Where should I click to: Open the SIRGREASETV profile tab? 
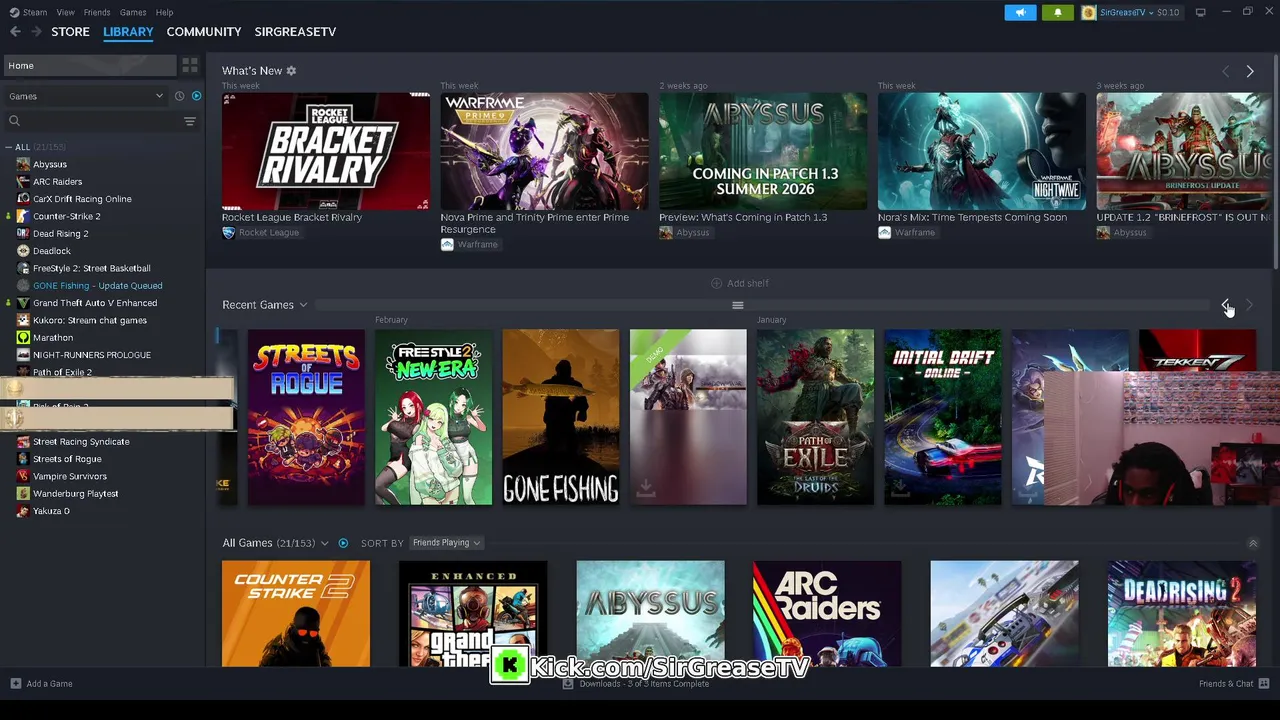click(x=295, y=32)
